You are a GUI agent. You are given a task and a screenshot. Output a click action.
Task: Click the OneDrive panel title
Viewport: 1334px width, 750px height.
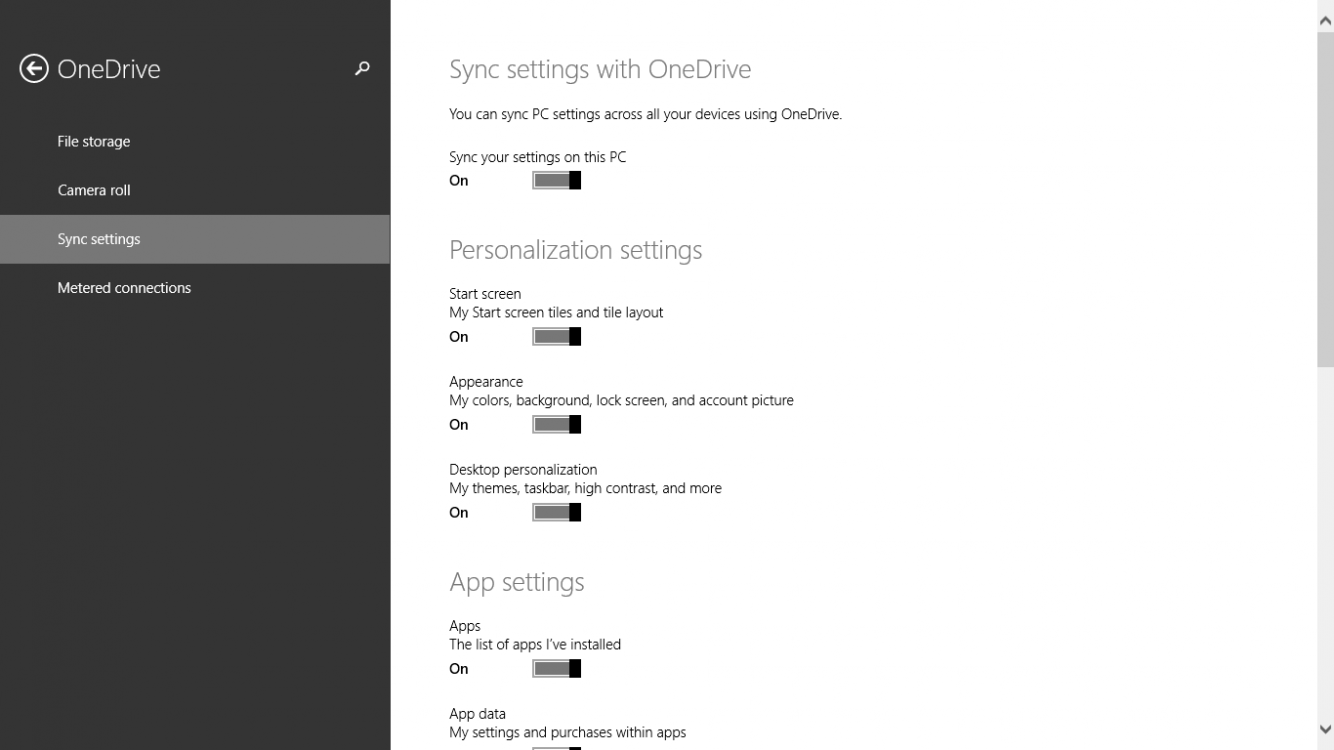(x=109, y=69)
